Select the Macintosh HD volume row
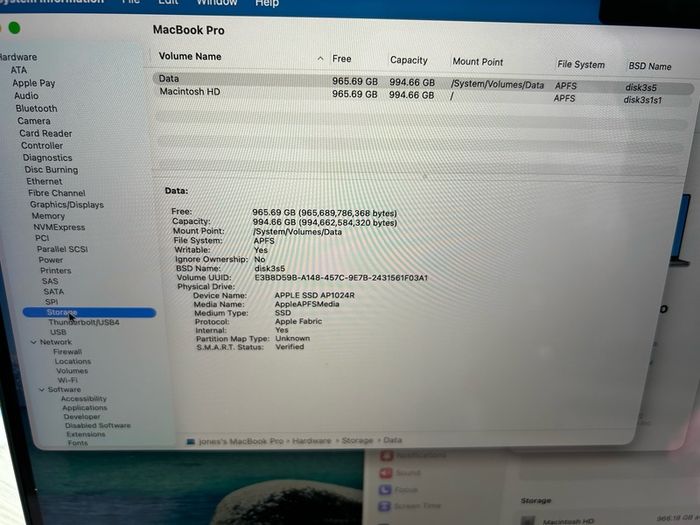Screen dimensions: 700x525 [x=423, y=95]
